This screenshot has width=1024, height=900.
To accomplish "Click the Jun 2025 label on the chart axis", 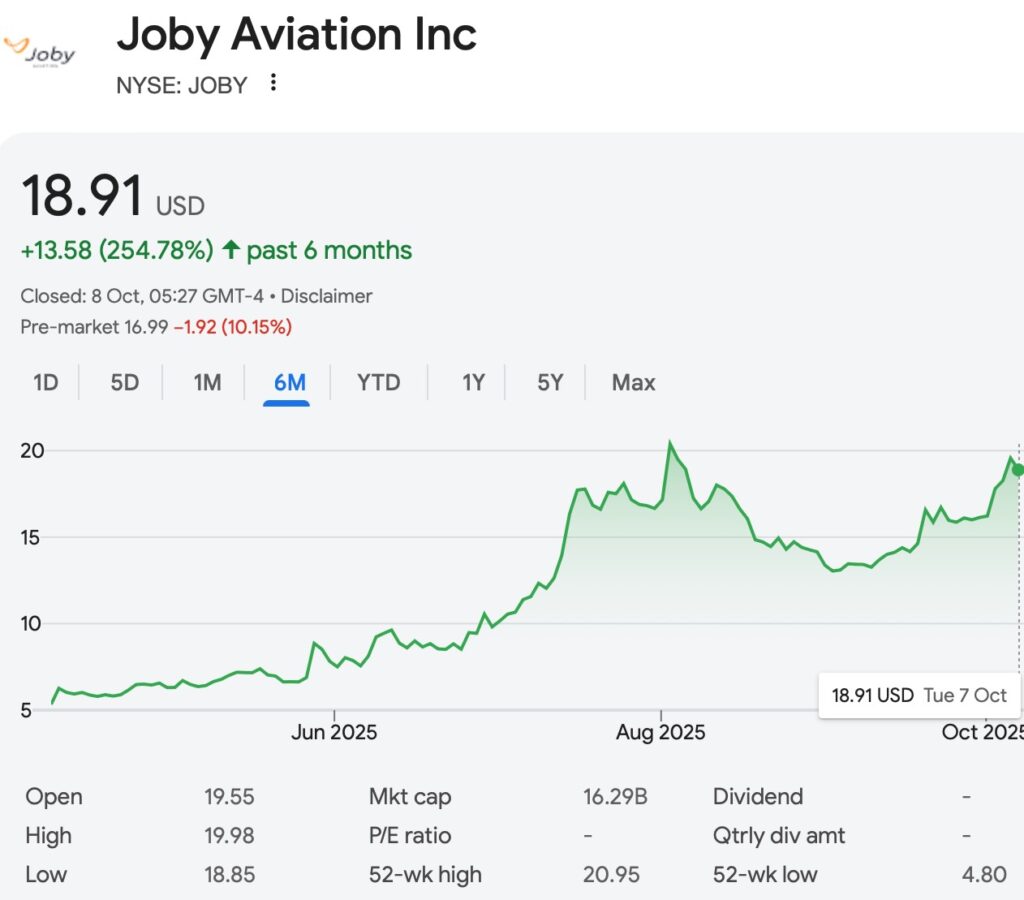I will click(x=334, y=732).
